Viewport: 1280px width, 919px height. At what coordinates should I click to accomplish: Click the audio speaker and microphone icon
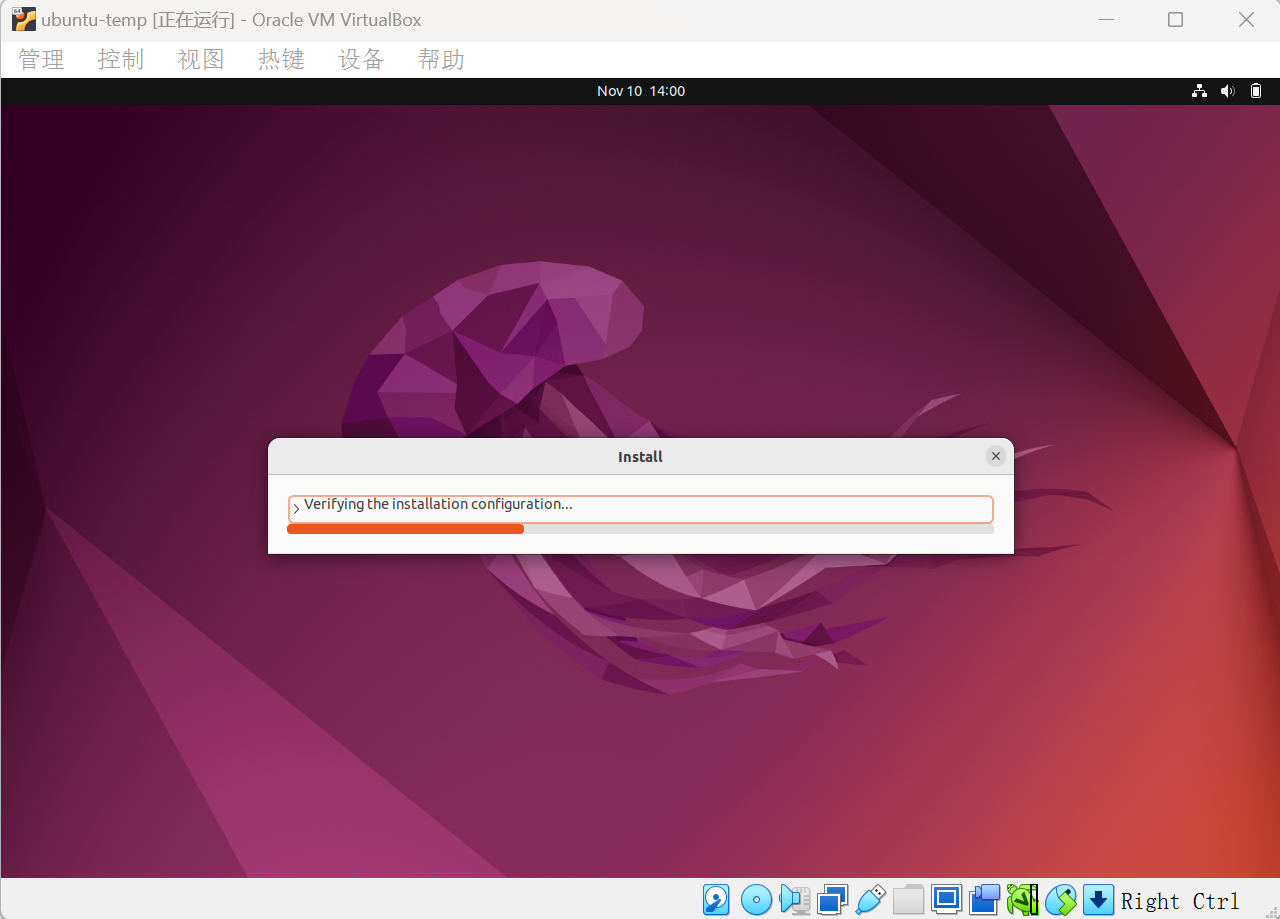[x=795, y=900]
